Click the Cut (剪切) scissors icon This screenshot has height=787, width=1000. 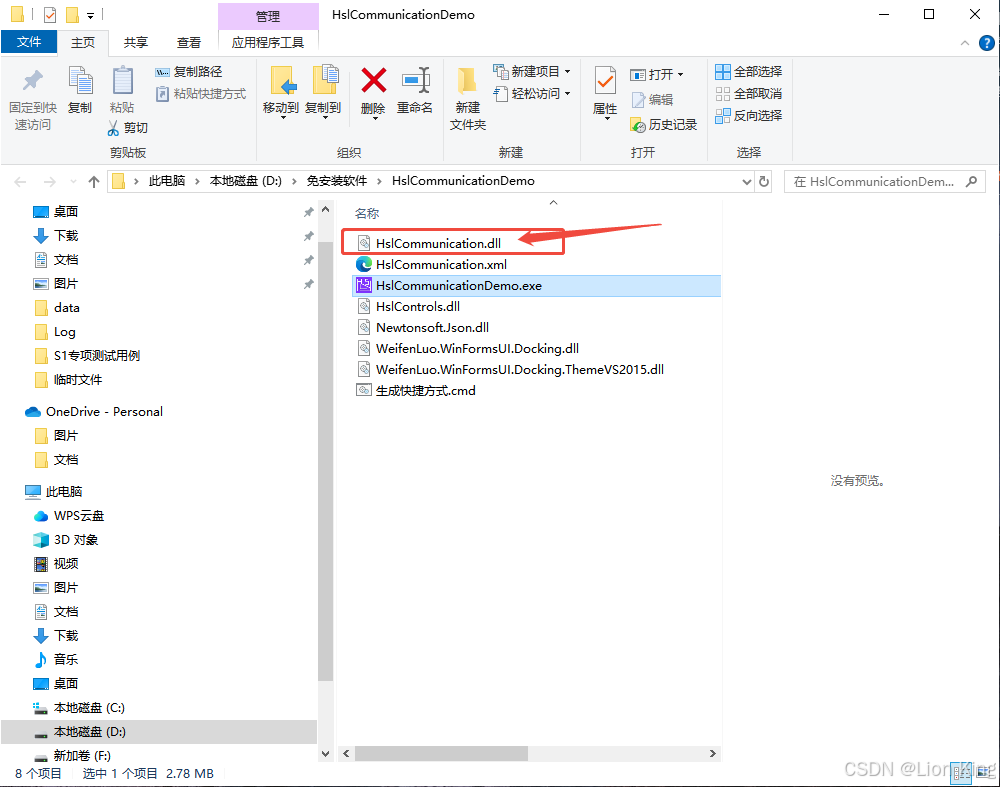[113, 128]
